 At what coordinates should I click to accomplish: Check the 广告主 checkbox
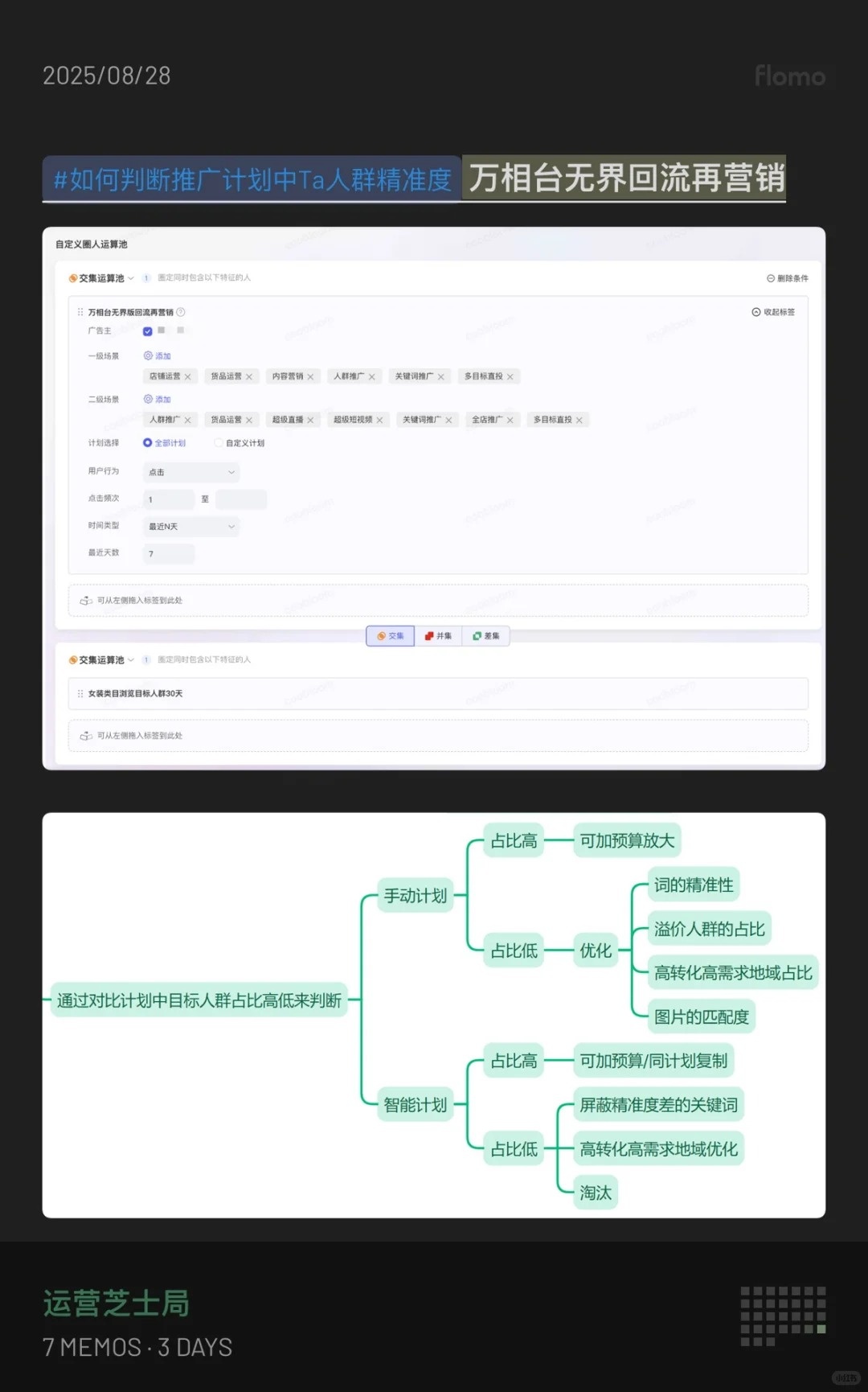pyautogui.click(x=148, y=331)
